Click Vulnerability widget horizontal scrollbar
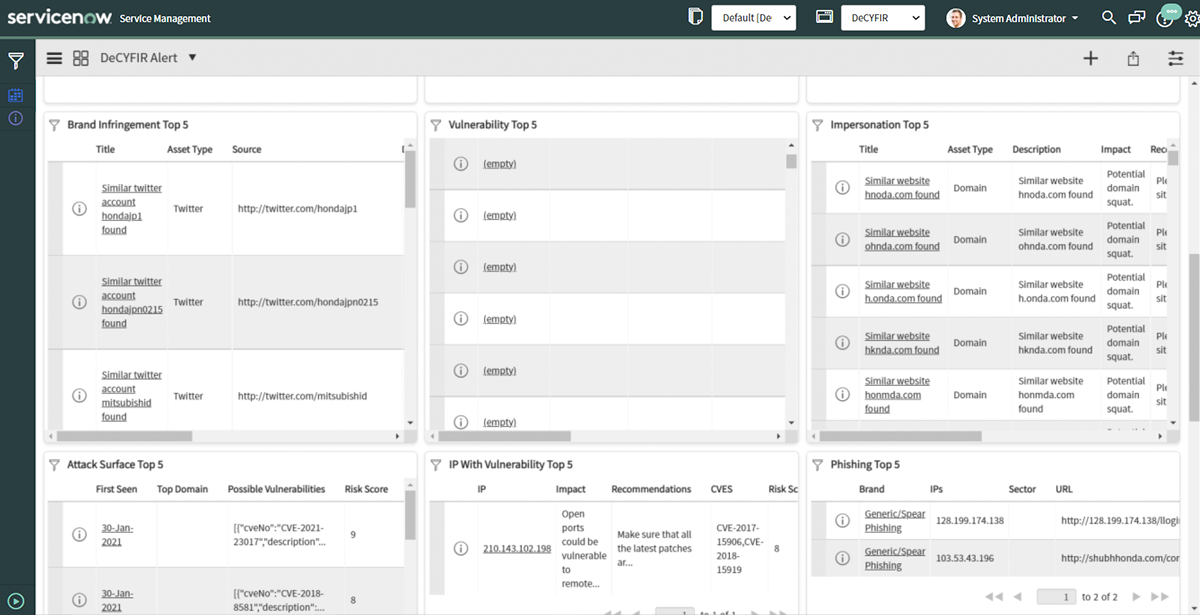1200x615 pixels. pos(505,436)
